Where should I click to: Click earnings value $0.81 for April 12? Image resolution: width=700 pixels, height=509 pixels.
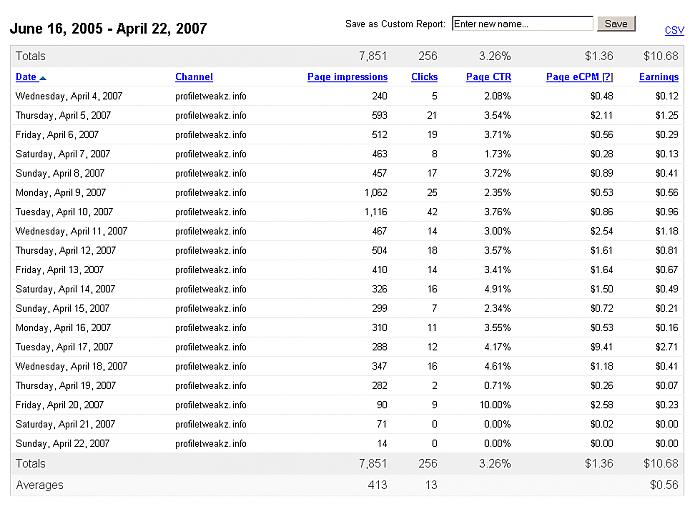(x=667, y=250)
